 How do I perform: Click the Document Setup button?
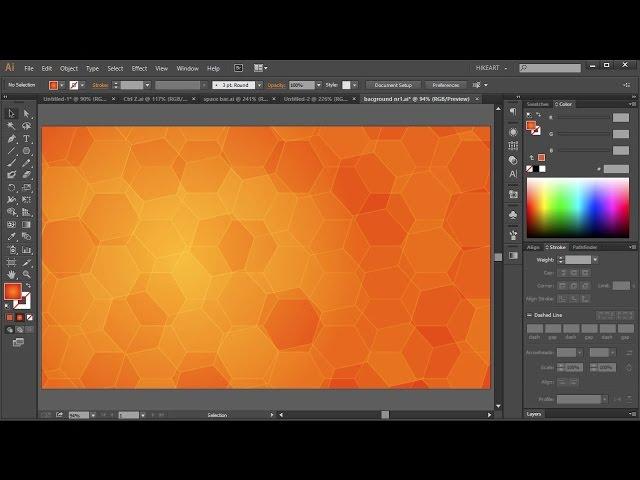pyautogui.click(x=393, y=85)
